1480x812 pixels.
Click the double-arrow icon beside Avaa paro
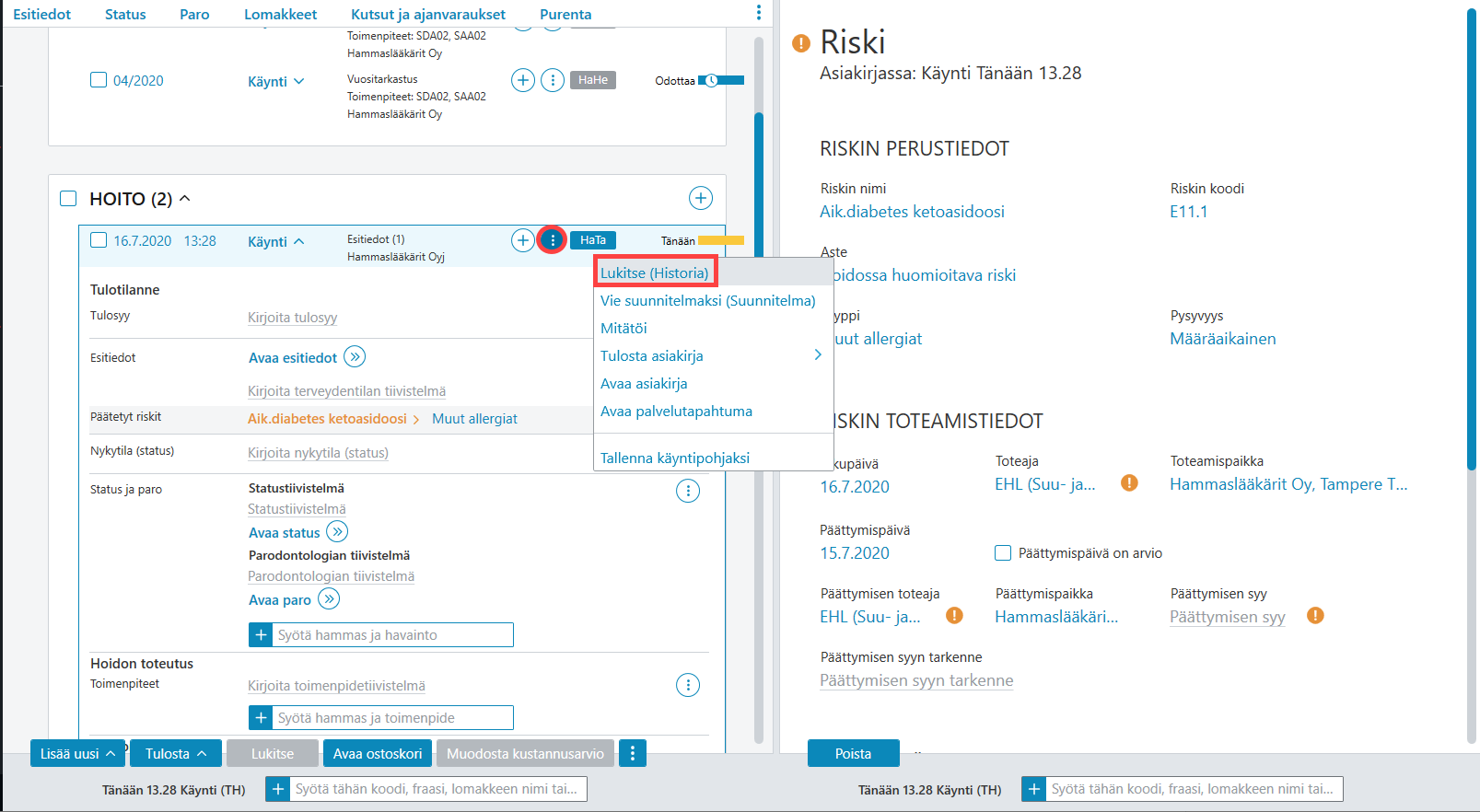[x=329, y=598]
